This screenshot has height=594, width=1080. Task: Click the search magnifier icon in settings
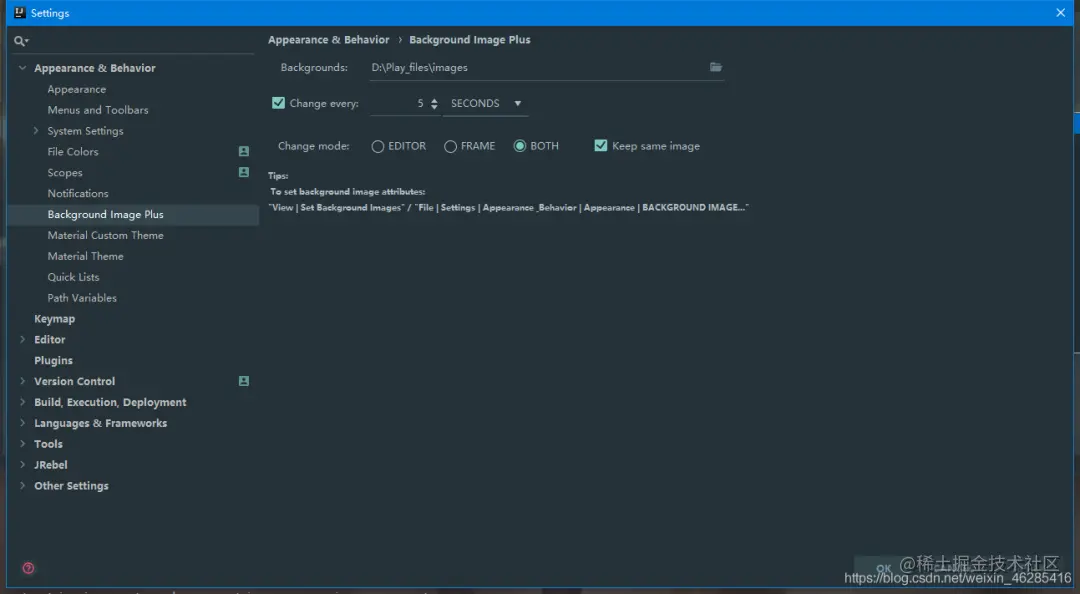coord(21,41)
